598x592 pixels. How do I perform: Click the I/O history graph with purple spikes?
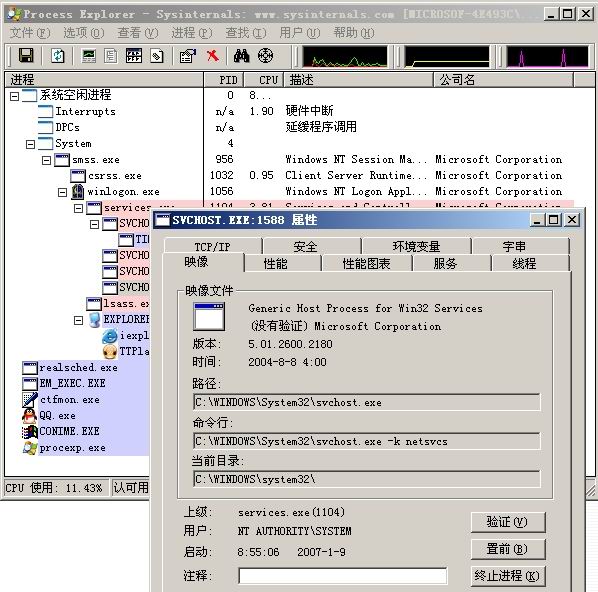click(547, 56)
